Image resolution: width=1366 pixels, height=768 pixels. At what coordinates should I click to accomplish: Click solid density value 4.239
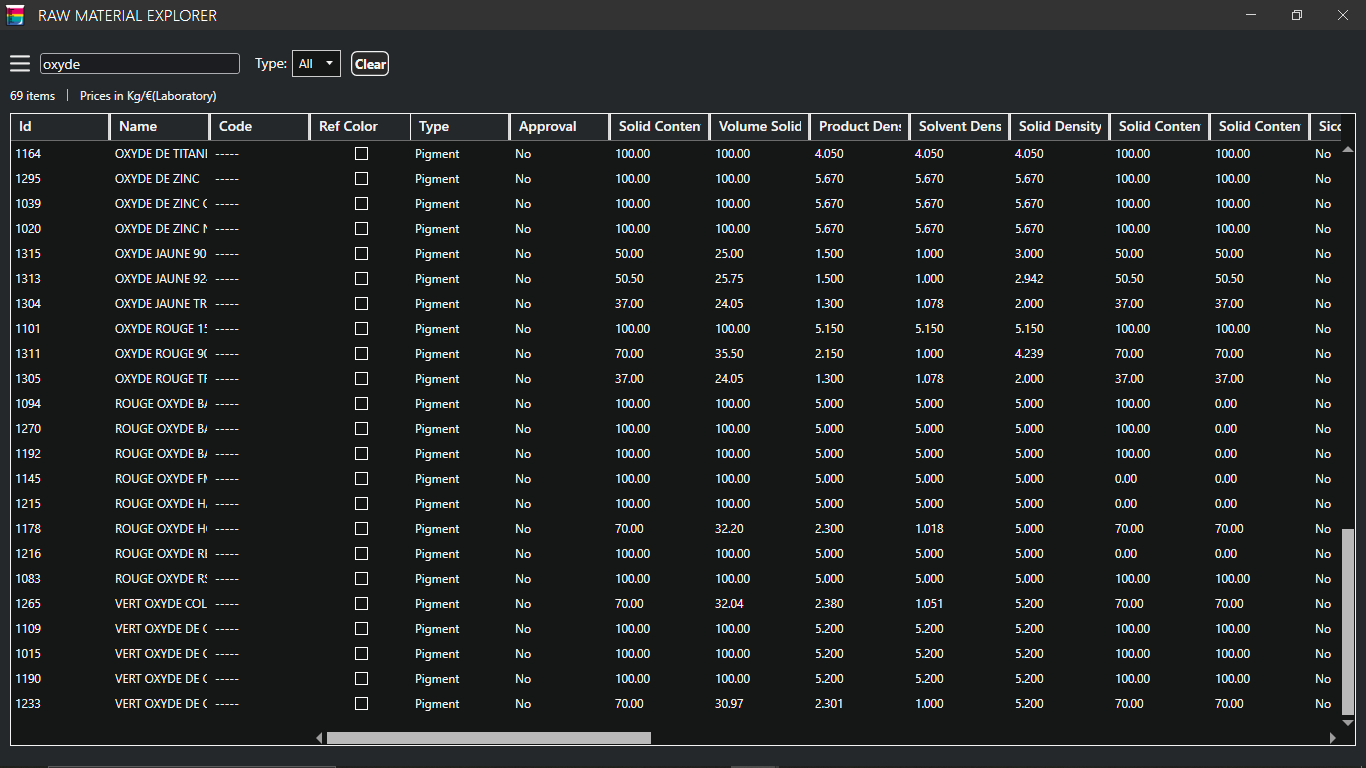click(x=1029, y=354)
